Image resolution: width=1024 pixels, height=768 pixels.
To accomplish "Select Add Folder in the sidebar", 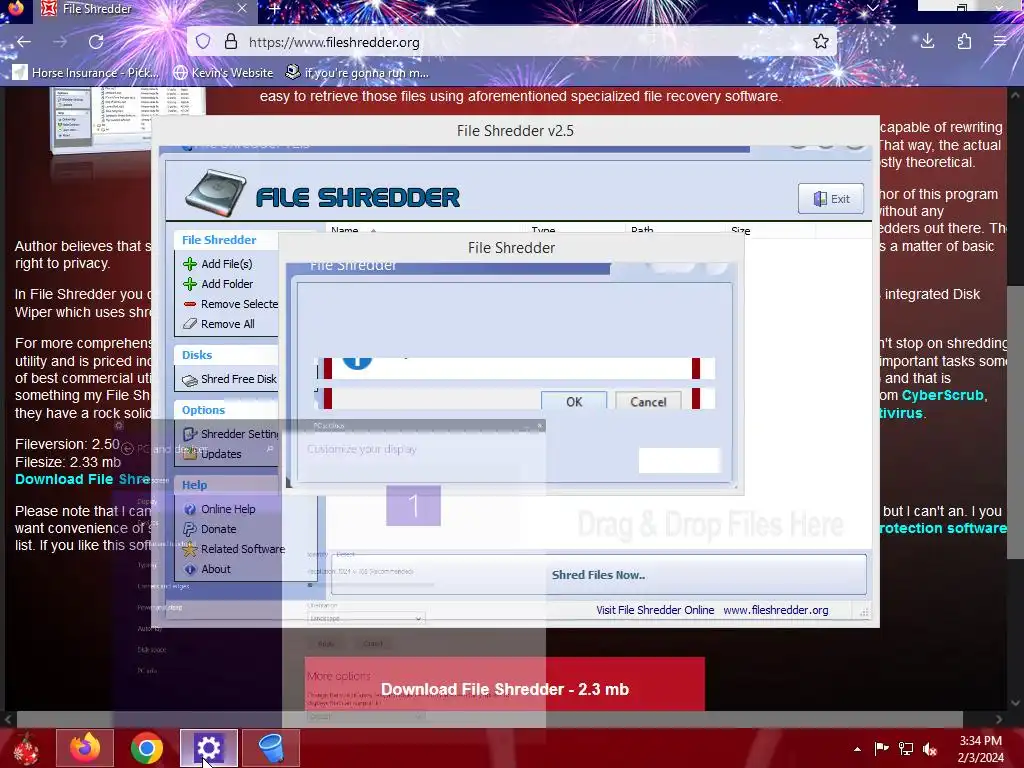I will (227, 283).
